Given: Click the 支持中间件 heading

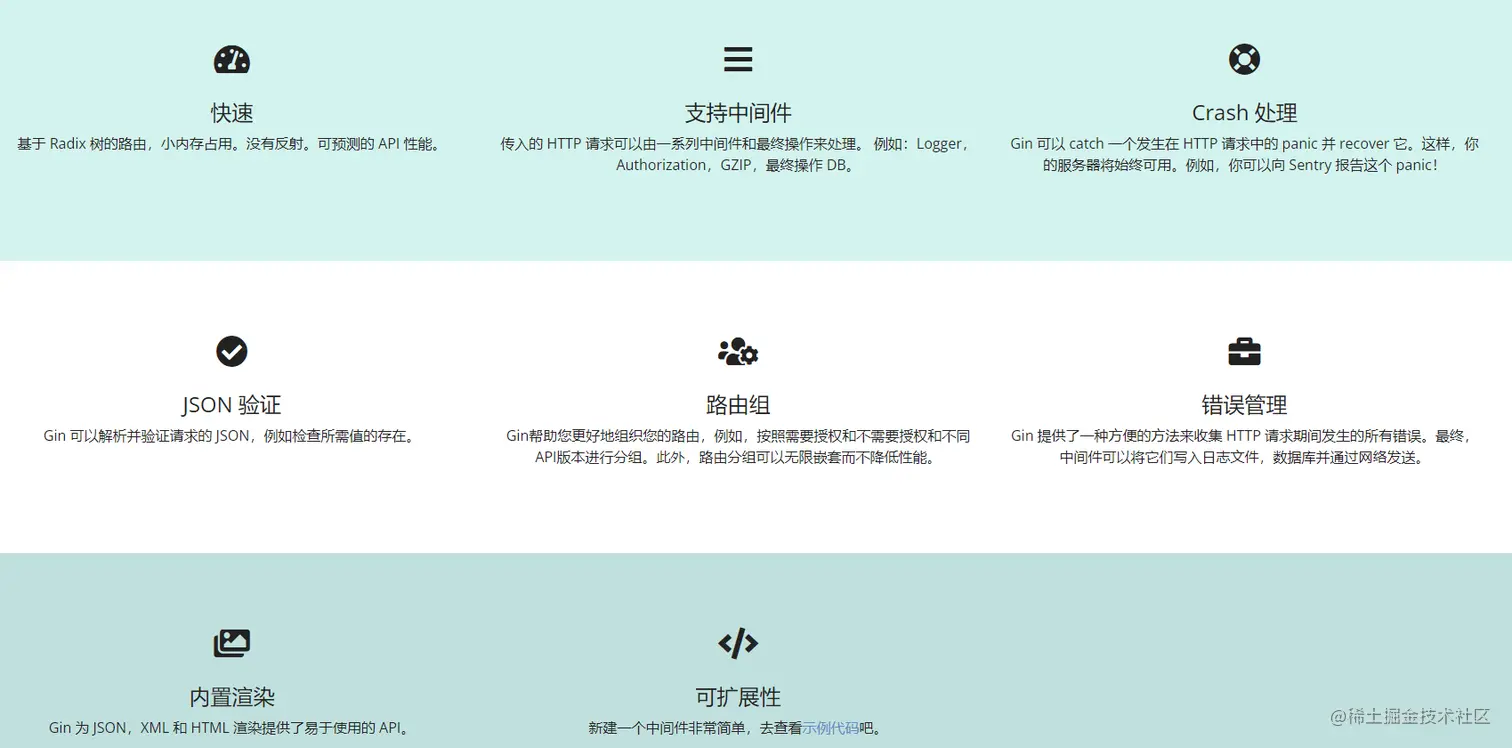Looking at the screenshot, I should point(738,113).
